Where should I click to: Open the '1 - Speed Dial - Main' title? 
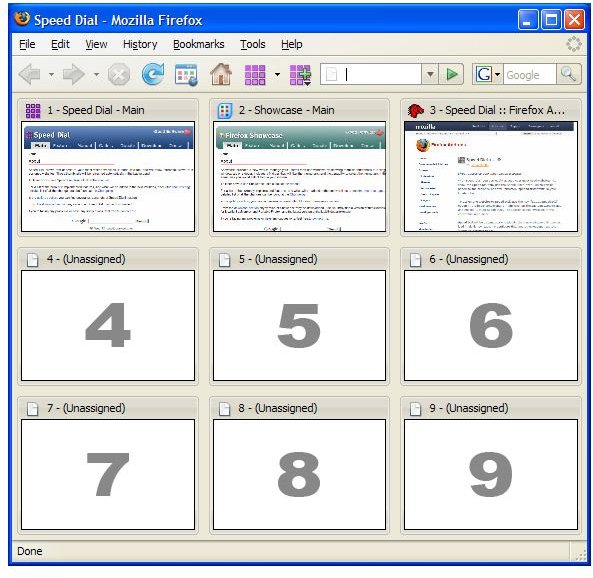pyautogui.click(x=96, y=110)
